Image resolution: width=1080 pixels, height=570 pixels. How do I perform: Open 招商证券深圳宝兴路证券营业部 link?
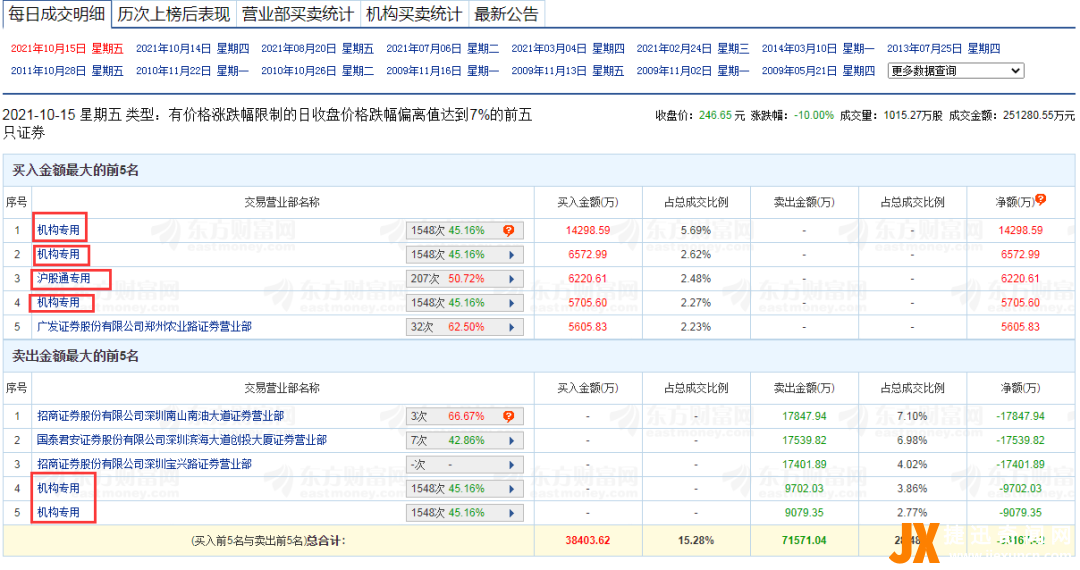tap(145, 464)
